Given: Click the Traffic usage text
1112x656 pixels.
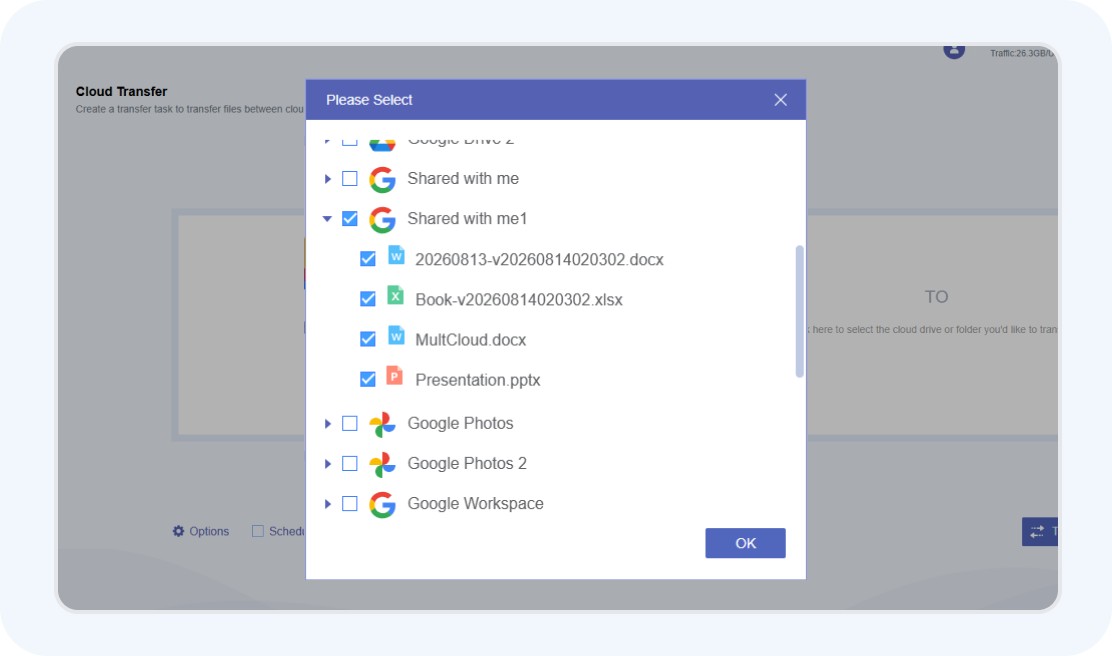Looking at the screenshot, I should pos(1022,53).
